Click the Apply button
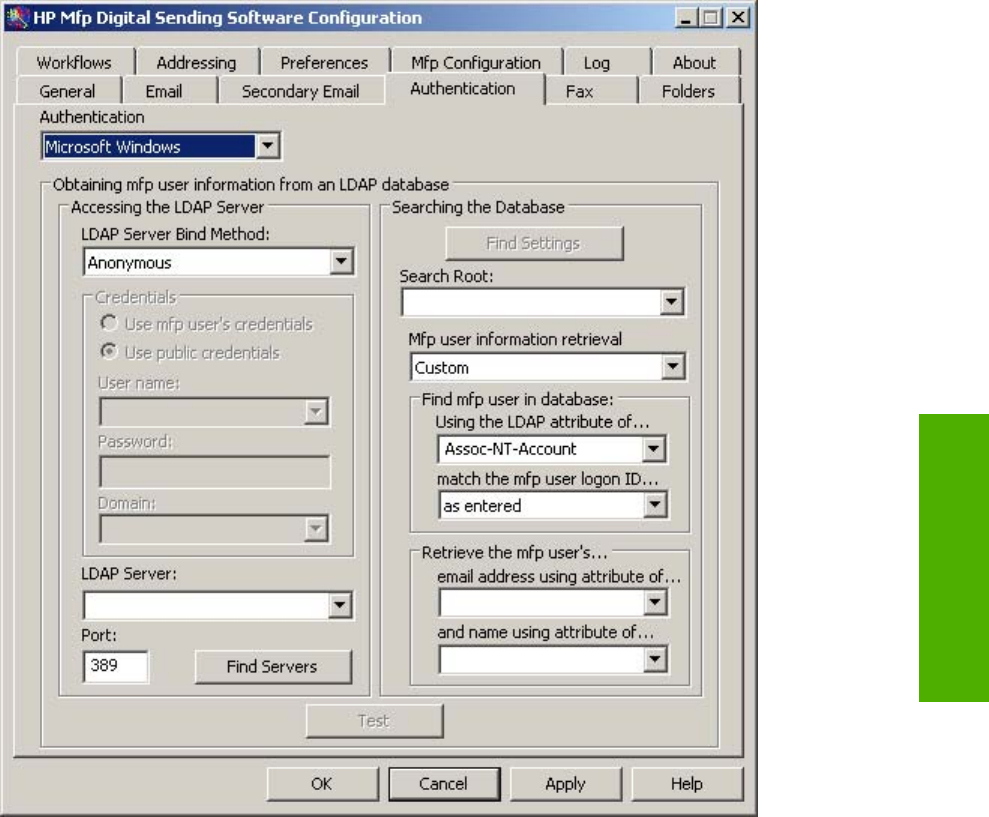 pos(565,784)
